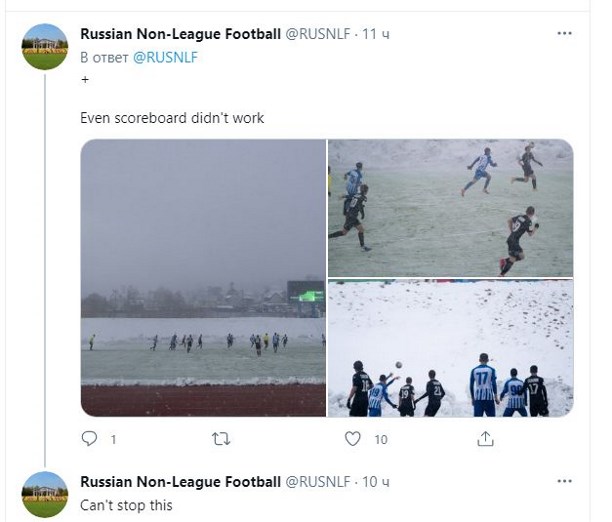Click the like count of 10
This screenshot has height=522, width=612.
coord(380,439)
